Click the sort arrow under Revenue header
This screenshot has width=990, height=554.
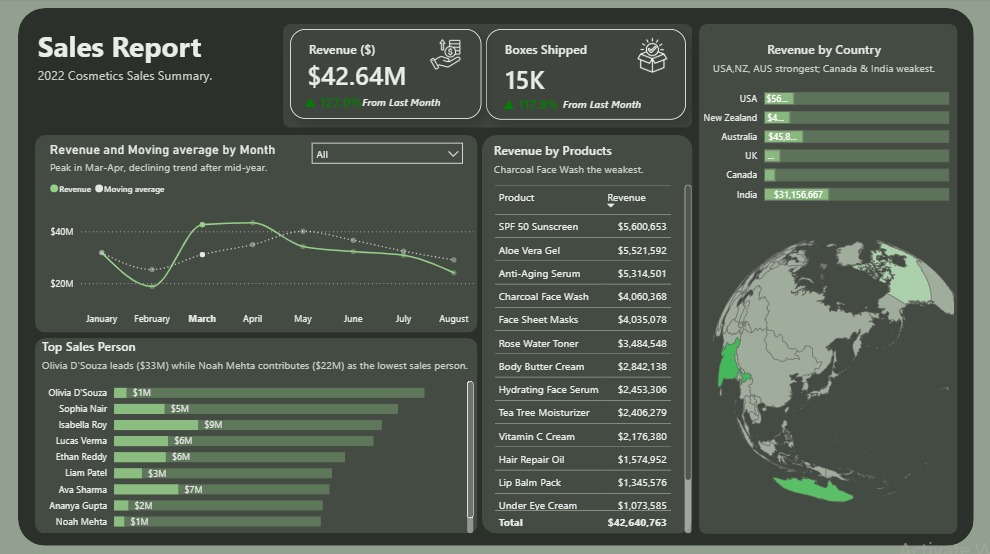click(x=611, y=205)
